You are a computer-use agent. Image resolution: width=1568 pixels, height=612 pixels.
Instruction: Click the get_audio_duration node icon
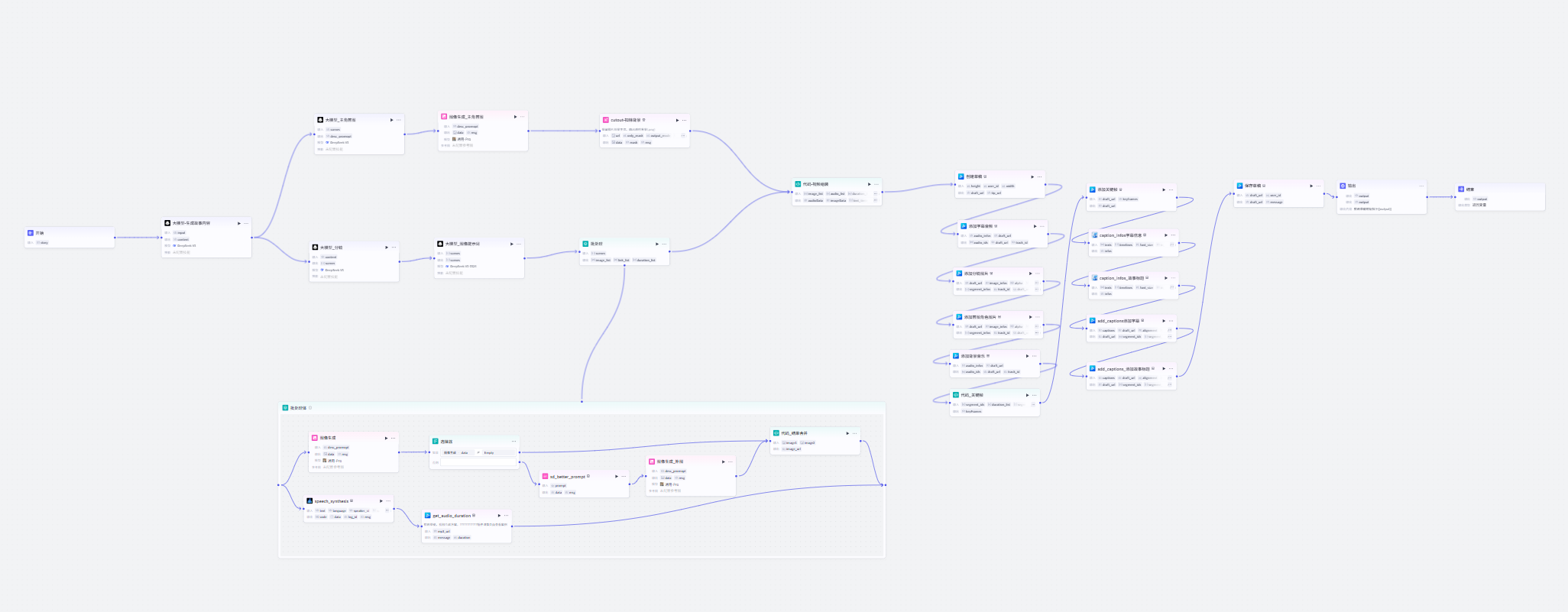[428, 516]
